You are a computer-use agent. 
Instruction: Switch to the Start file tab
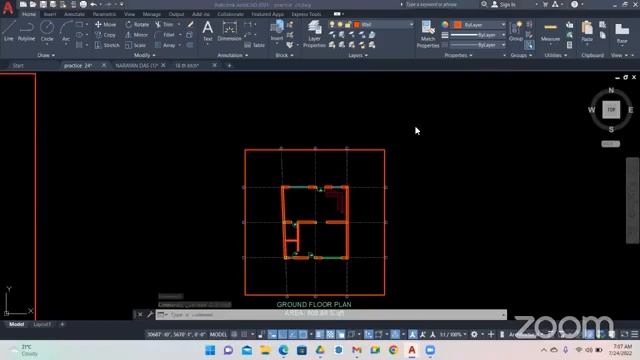18,66
